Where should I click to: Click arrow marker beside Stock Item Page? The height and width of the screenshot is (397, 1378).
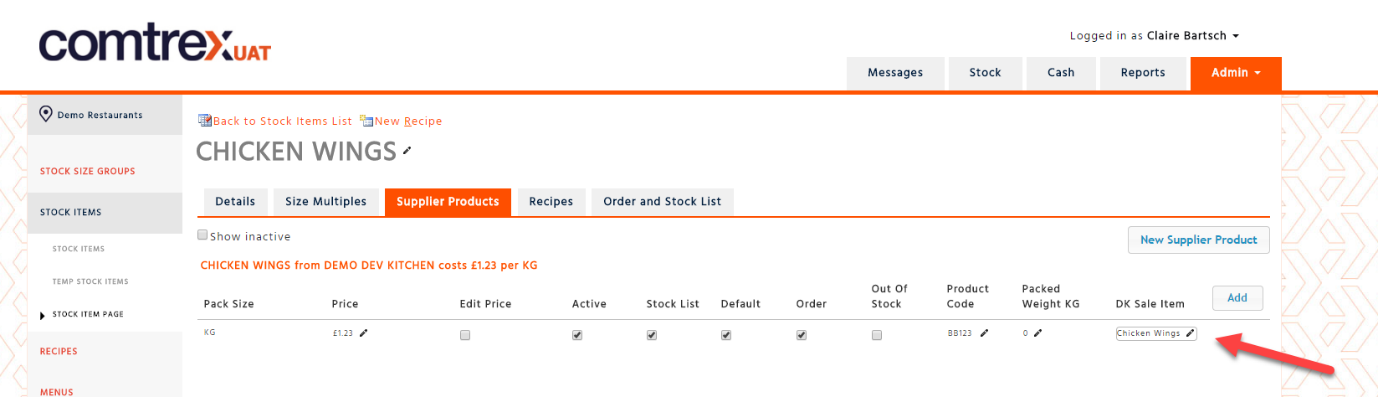pos(42,315)
